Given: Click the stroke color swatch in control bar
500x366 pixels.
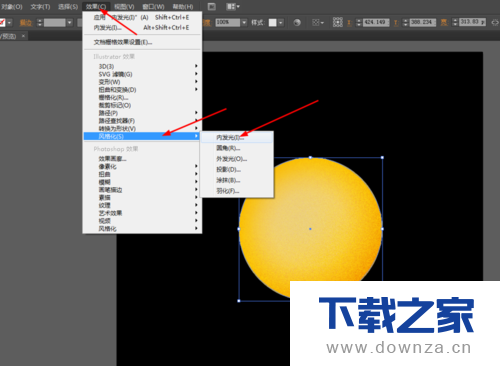Looking at the screenshot, I should 2,23.
